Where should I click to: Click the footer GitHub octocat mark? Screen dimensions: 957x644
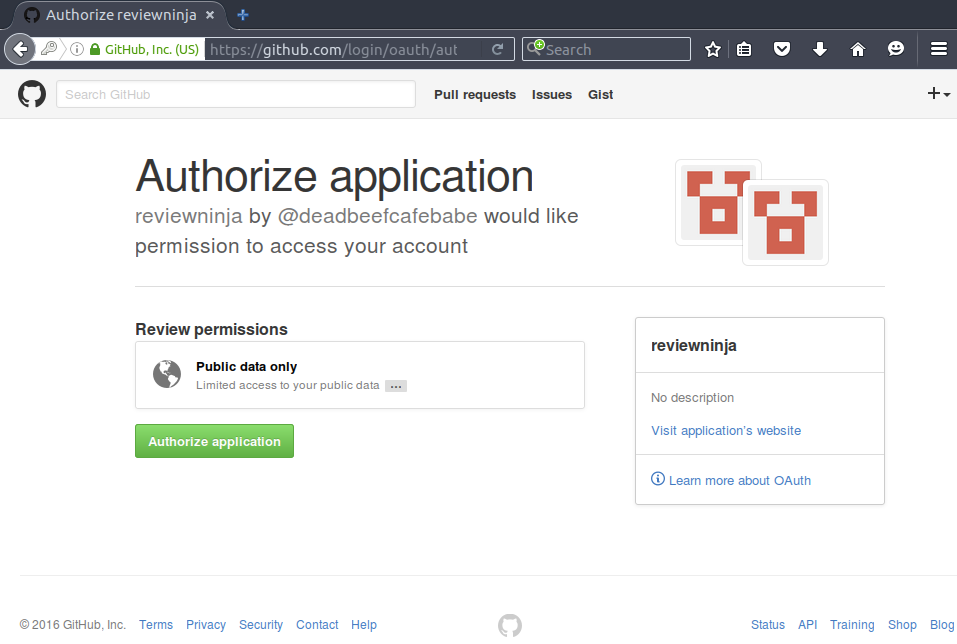pos(510,625)
